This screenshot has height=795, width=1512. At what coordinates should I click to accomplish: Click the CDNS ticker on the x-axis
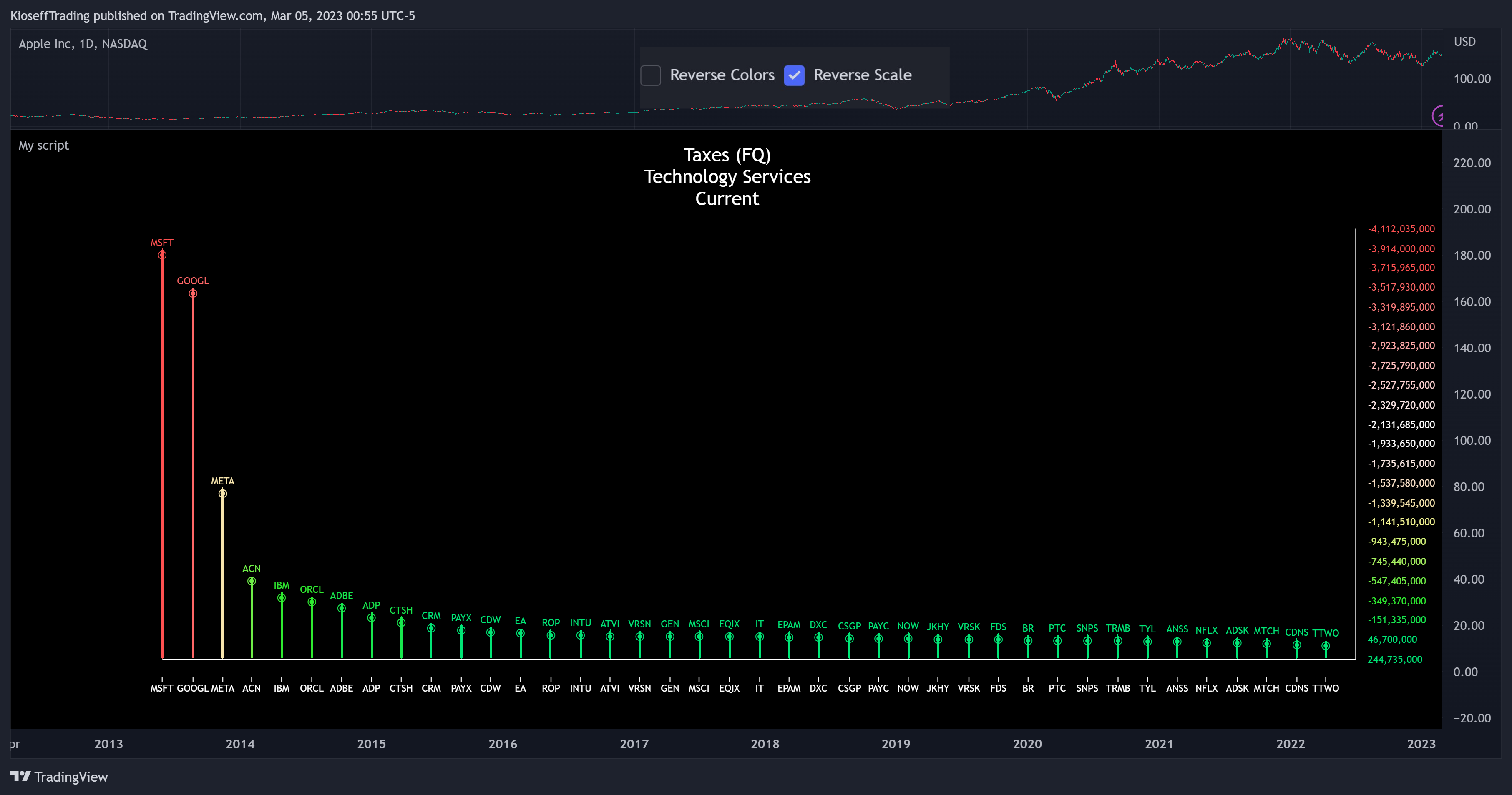pyautogui.click(x=1297, y=688)
